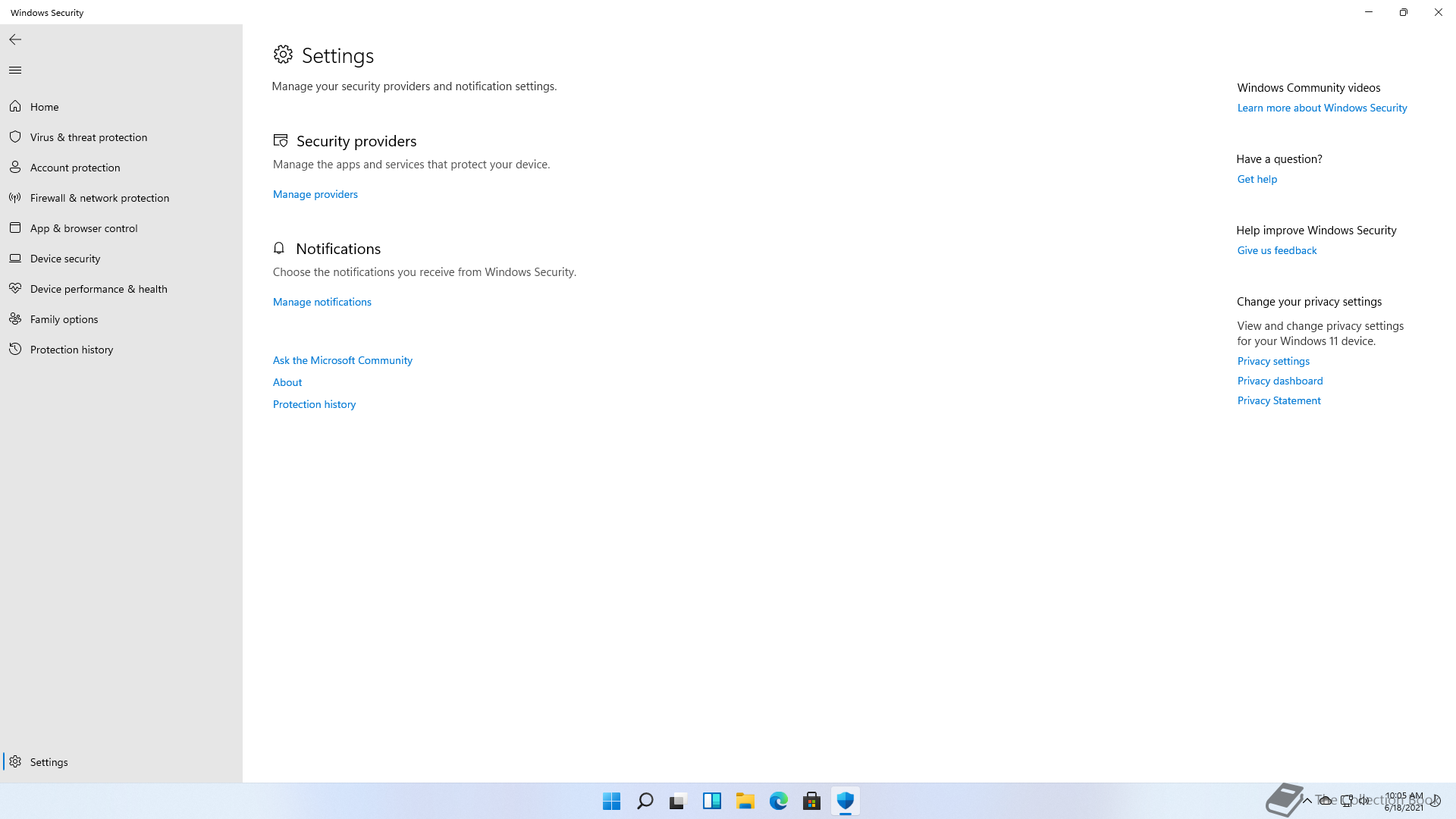Screen dimensions: 1456x819
Task: Open App & browser control
Action: click(x=121, y=228)
